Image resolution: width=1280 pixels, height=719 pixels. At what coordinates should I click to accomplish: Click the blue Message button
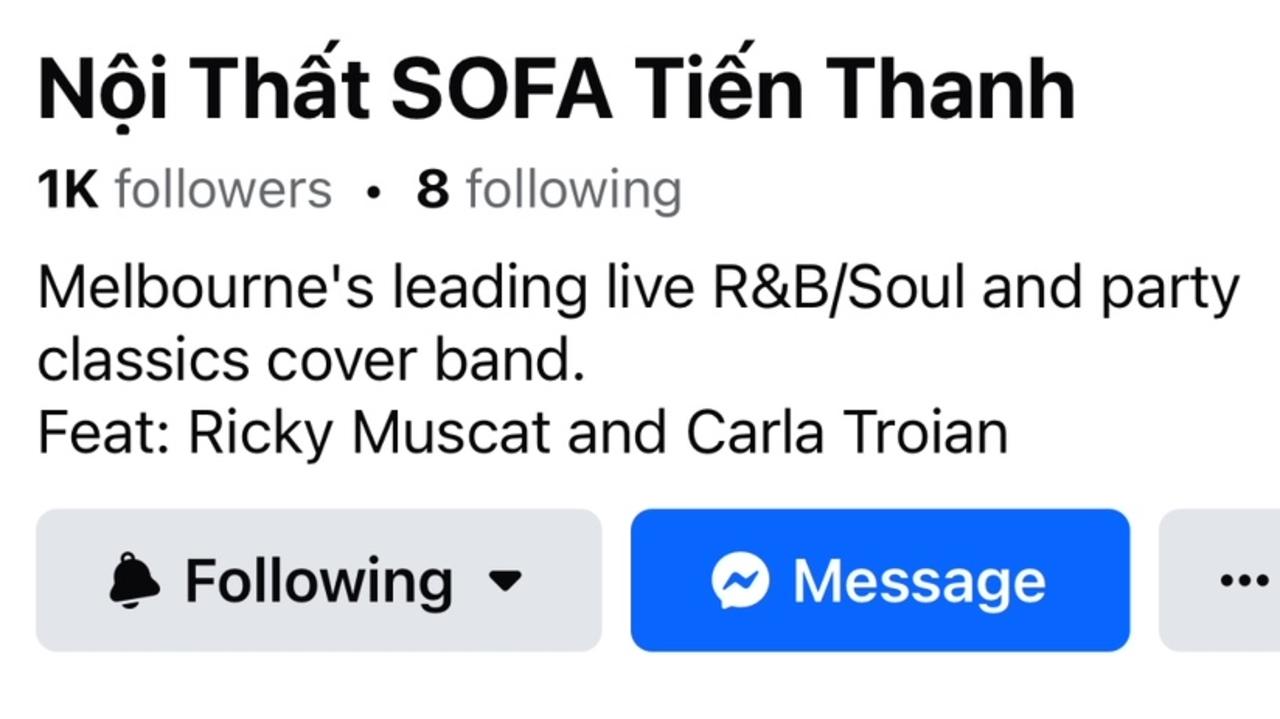[880, 580]
